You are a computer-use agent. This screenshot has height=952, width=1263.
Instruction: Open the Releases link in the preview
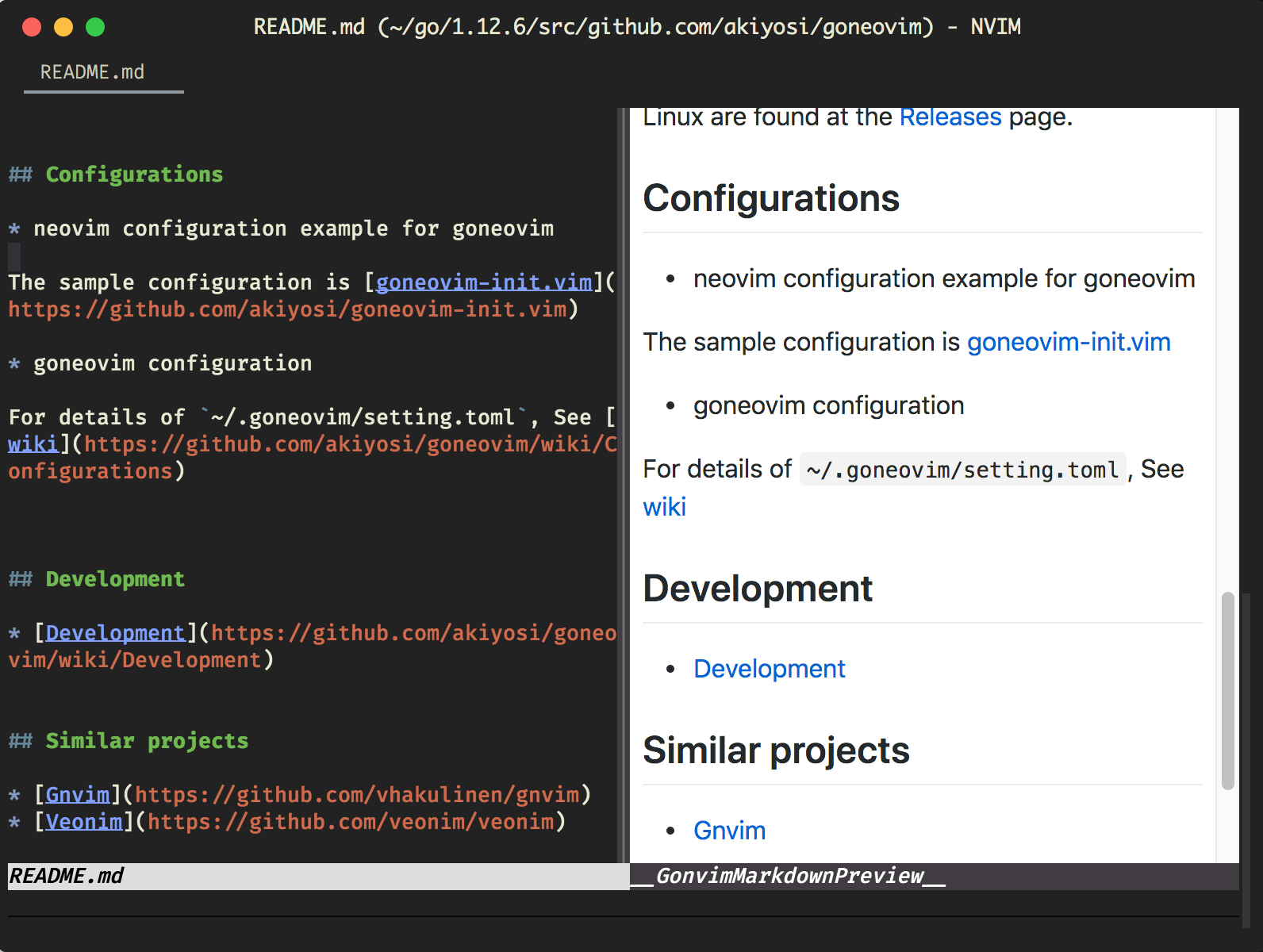[950, 117]
